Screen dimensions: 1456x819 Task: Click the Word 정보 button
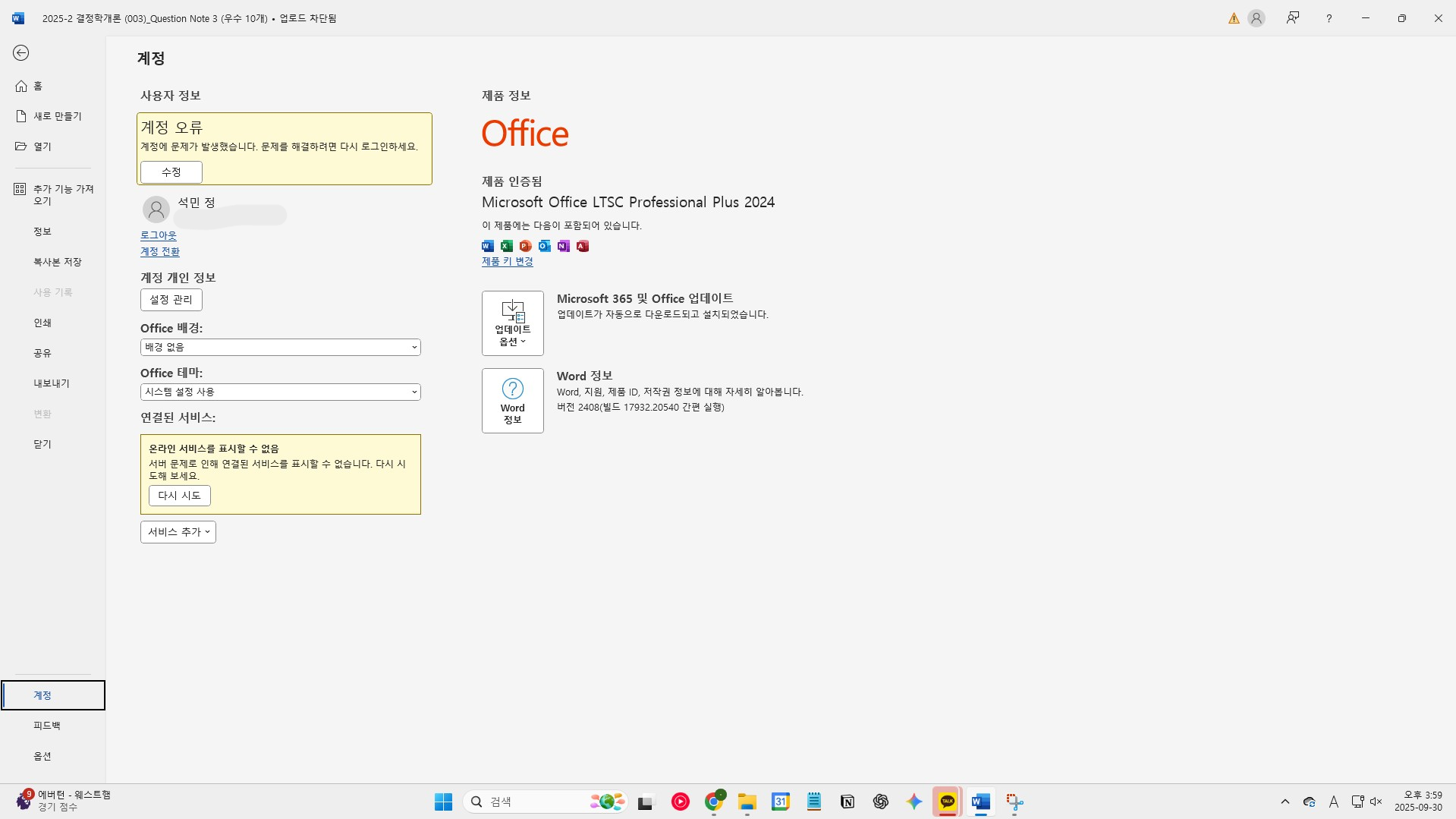click(513, 401)
